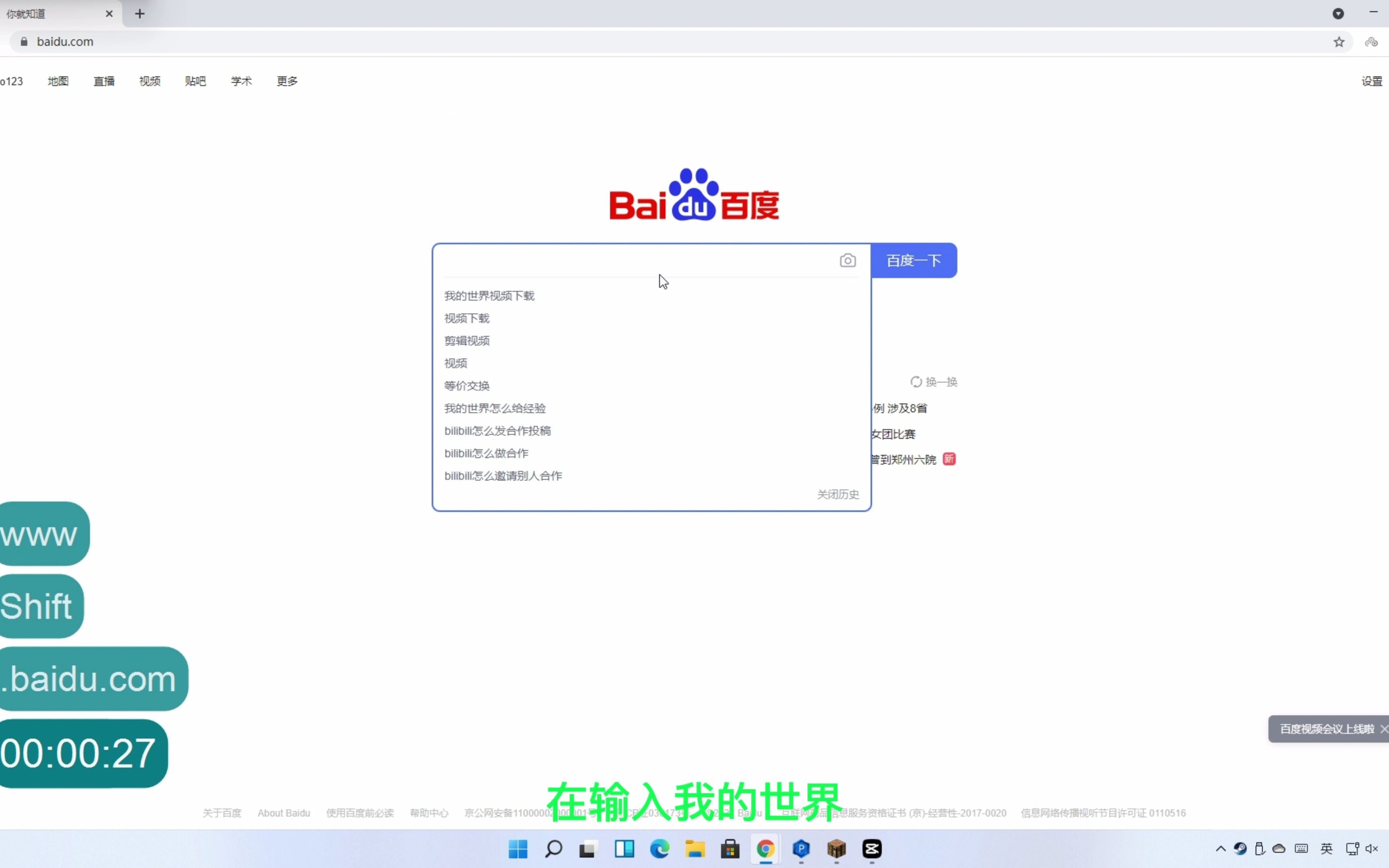Click the camera image-search icon in search box

coord(848,261)
